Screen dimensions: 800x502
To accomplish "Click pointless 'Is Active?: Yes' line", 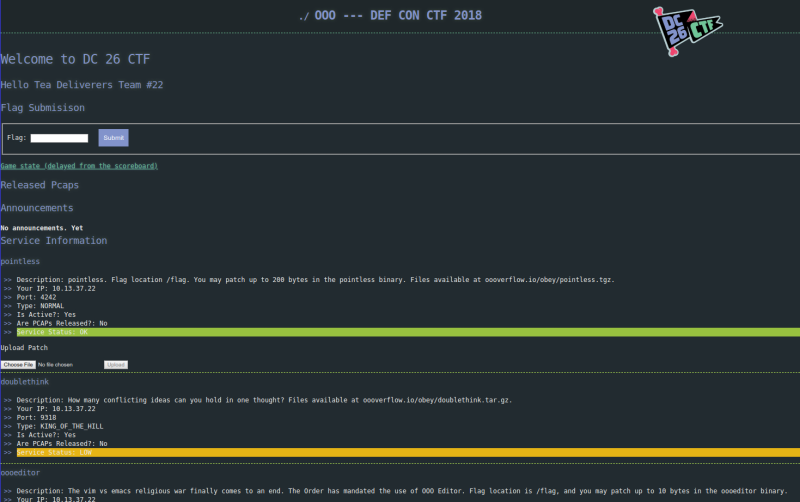I will [46, 314].
